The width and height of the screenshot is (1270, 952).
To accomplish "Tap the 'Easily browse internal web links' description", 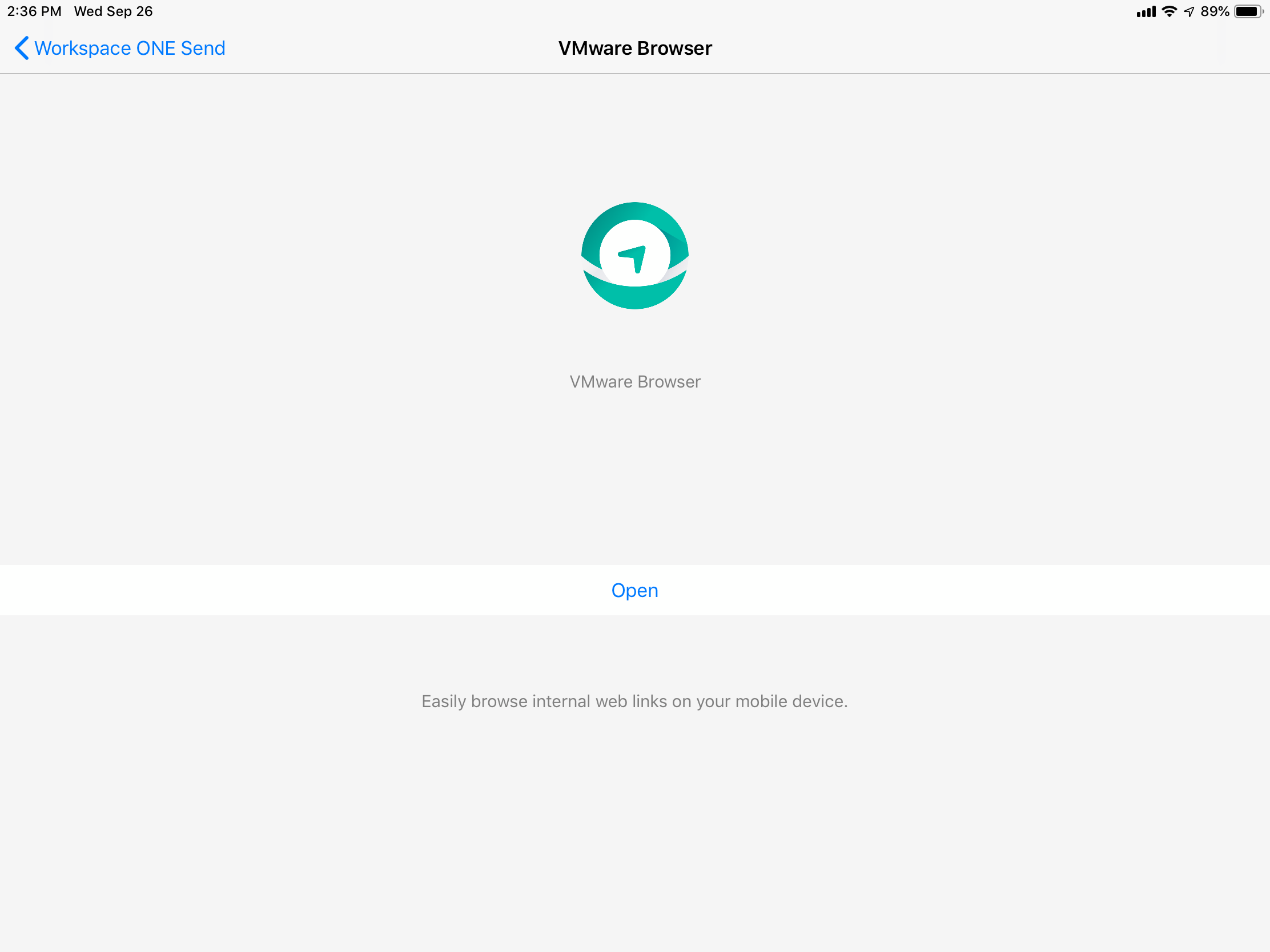I will click(634, 701).
